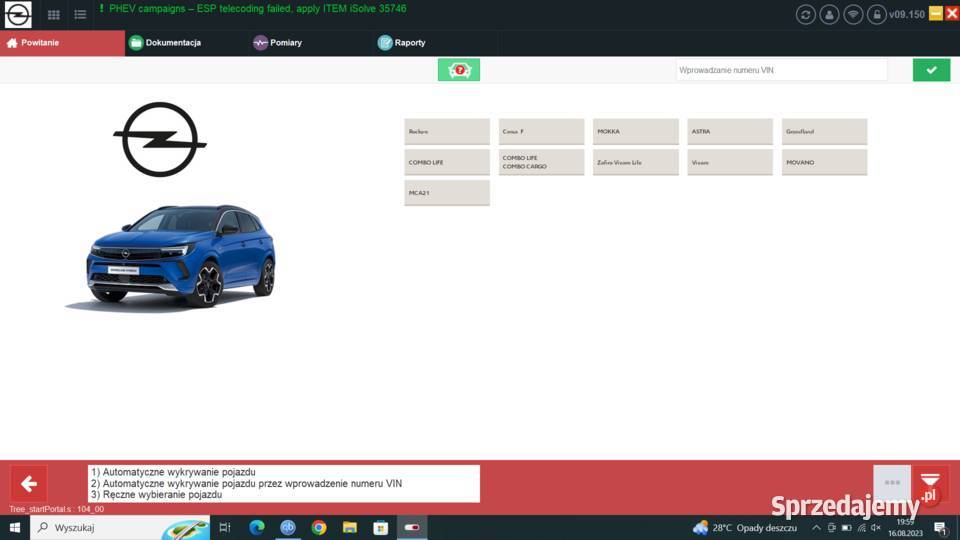This screenshot has height=540, width=960.
Task: Click the line '3) Ręczne wybieranie pojazdu'
Action: 156,495
